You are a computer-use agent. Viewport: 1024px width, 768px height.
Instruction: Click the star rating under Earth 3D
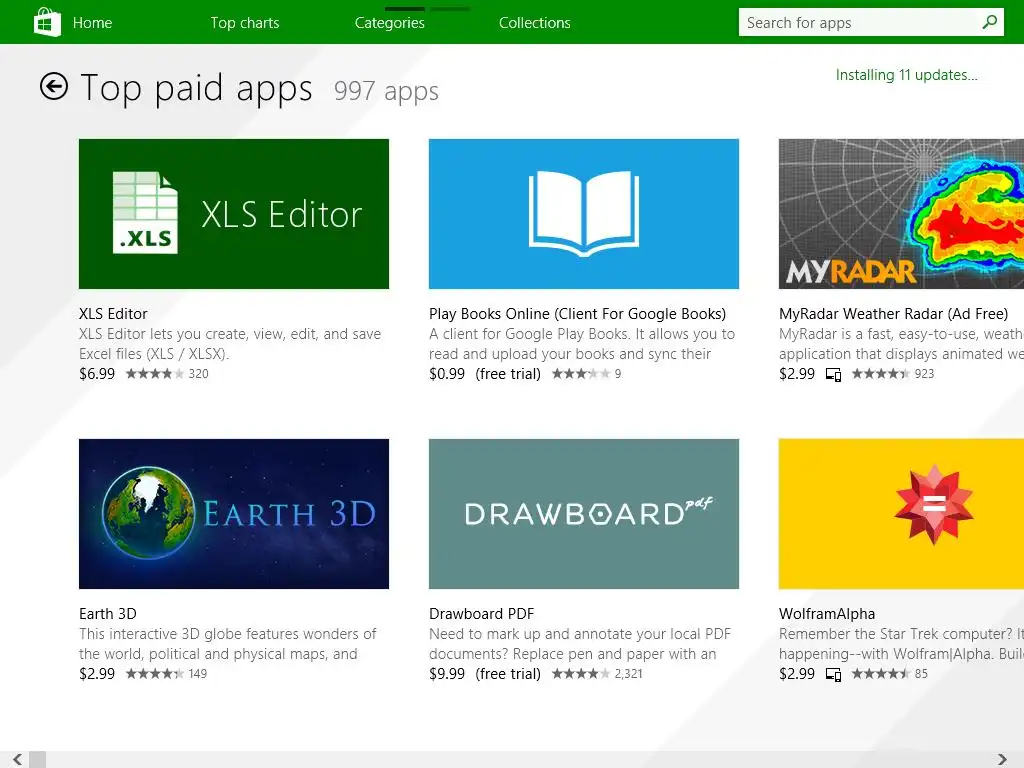pos(155,673)
